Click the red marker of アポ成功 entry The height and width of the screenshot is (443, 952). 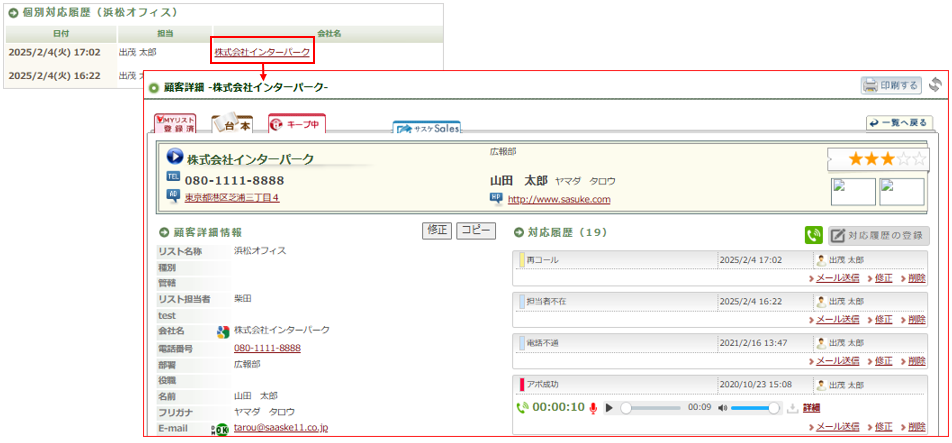click(x=522, y=384)
